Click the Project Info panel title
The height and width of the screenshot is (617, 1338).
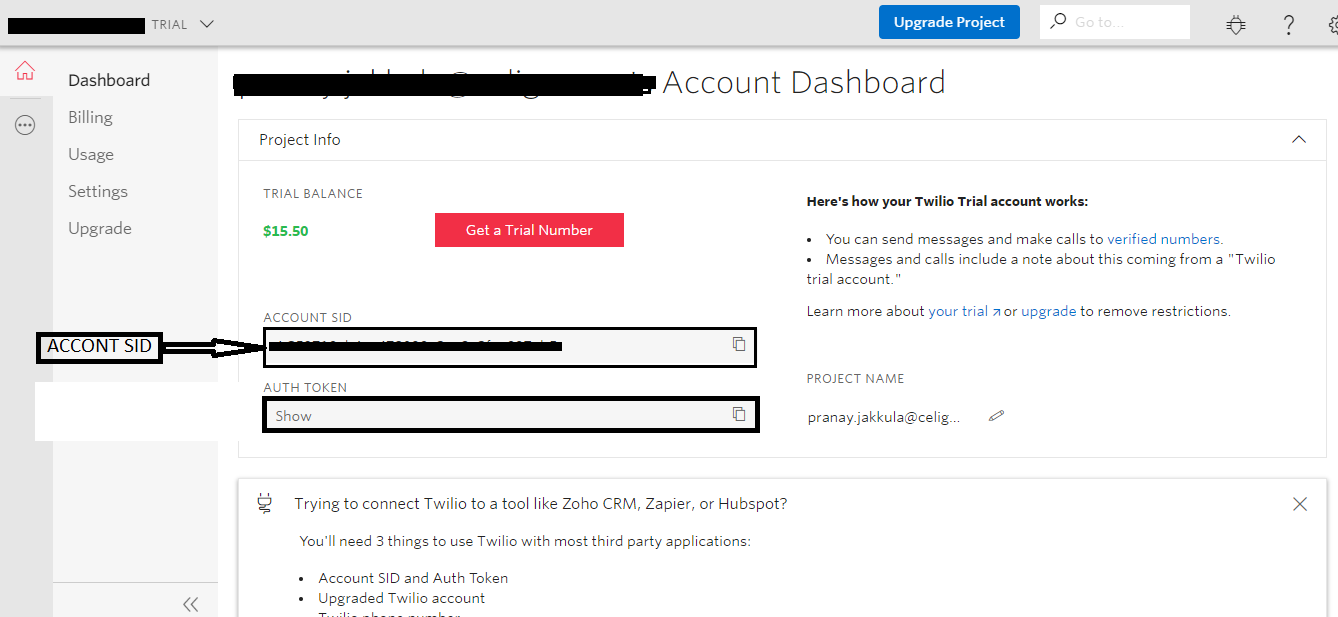300,140
